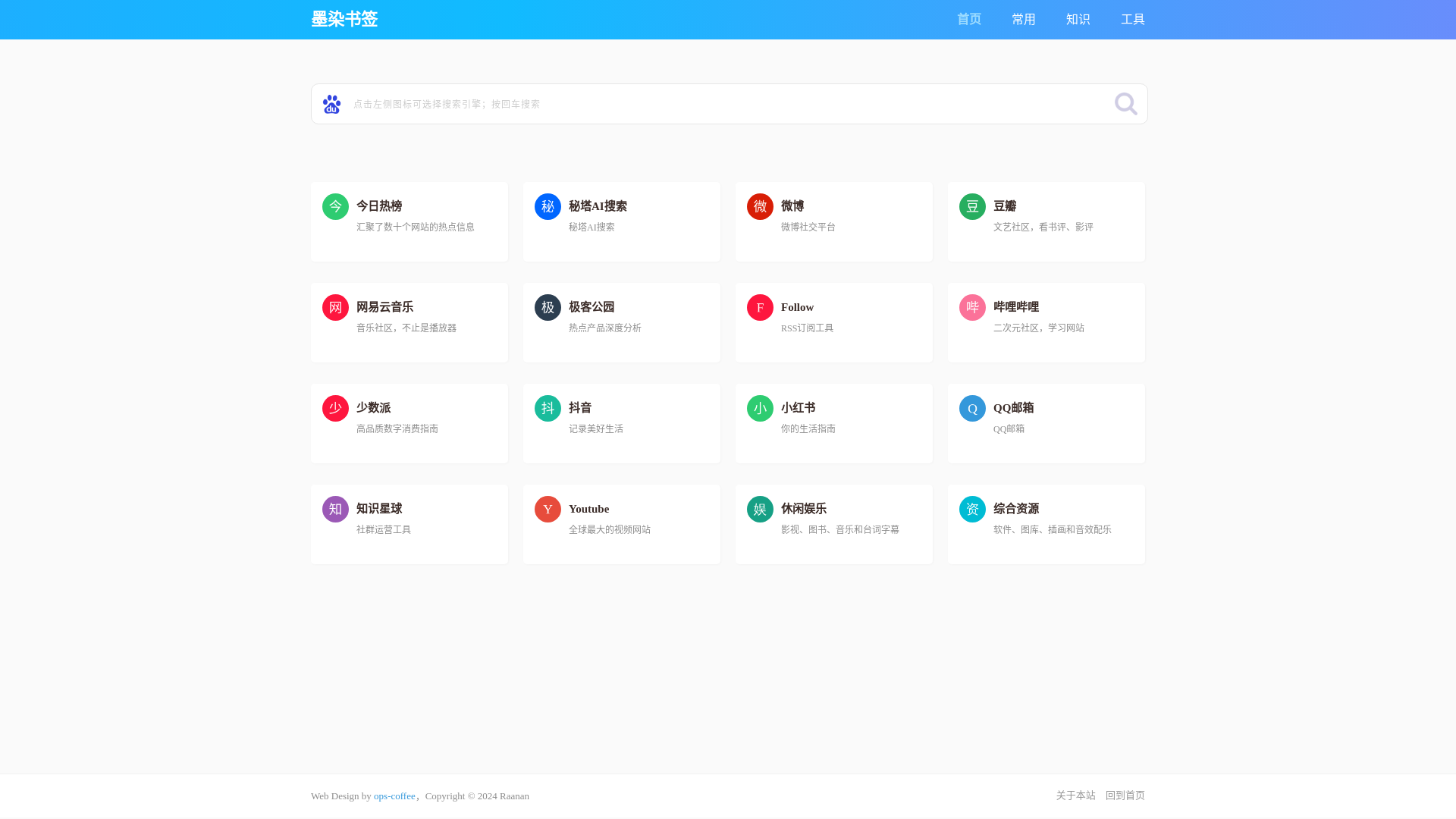Open the 极客公园 title link
This screenshot has width=1456, height=819.
pyautogui.click(x=591, y=307)
